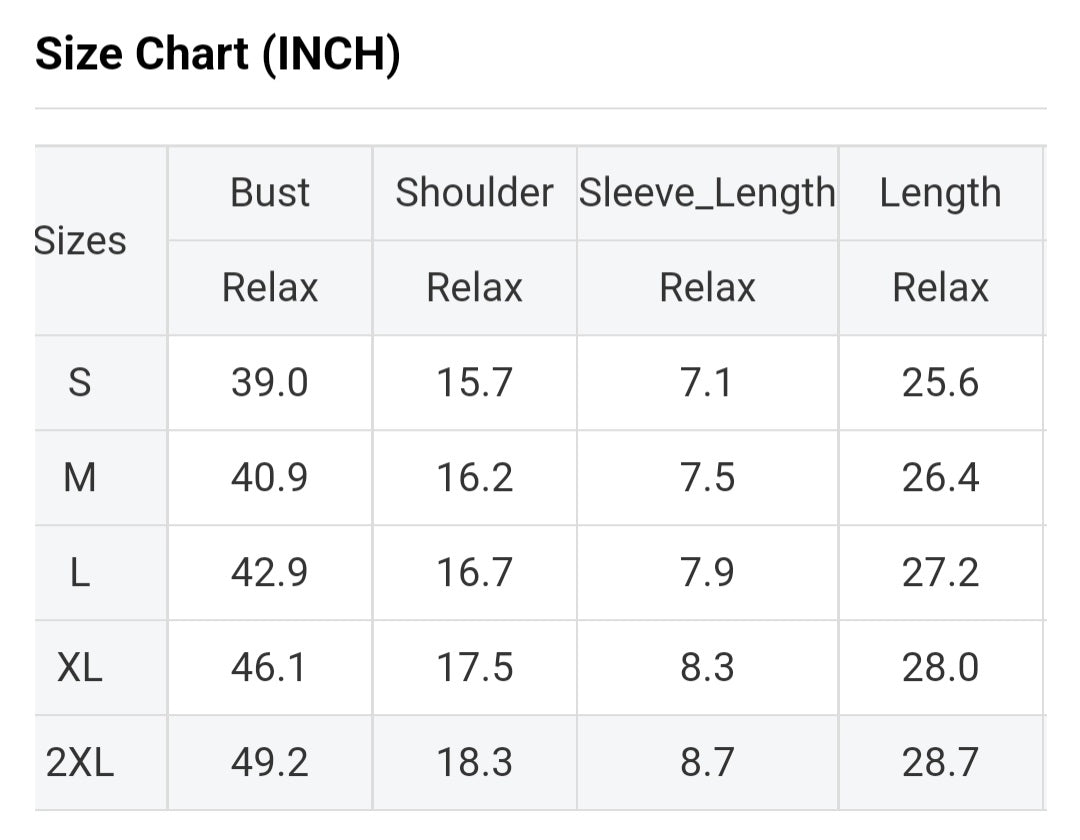Select the 'Sizes' header cell
This screenshot has width=1080, height=840.
81,241
